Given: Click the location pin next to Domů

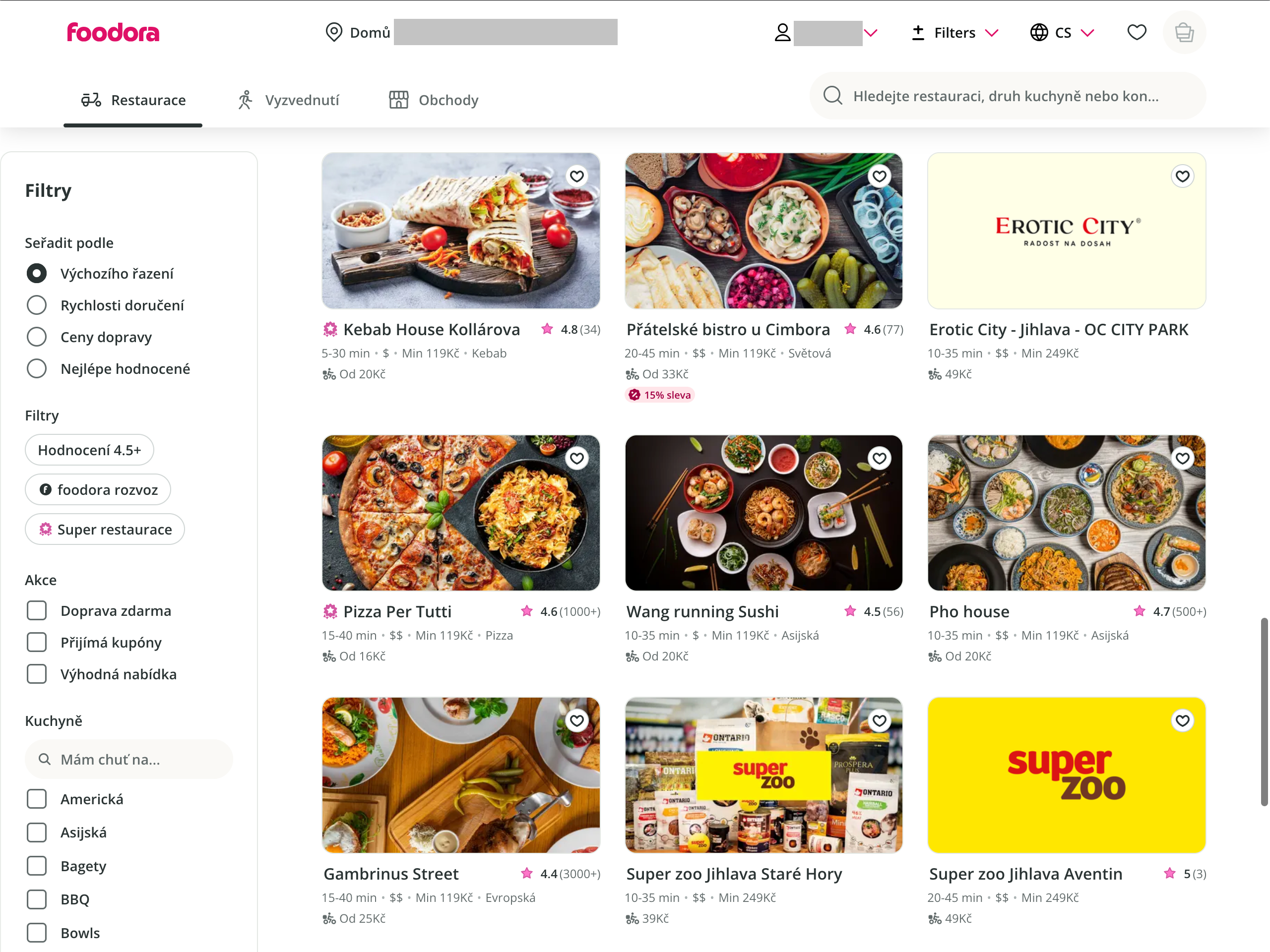Looking at the screenshot, I should [334, 32].
